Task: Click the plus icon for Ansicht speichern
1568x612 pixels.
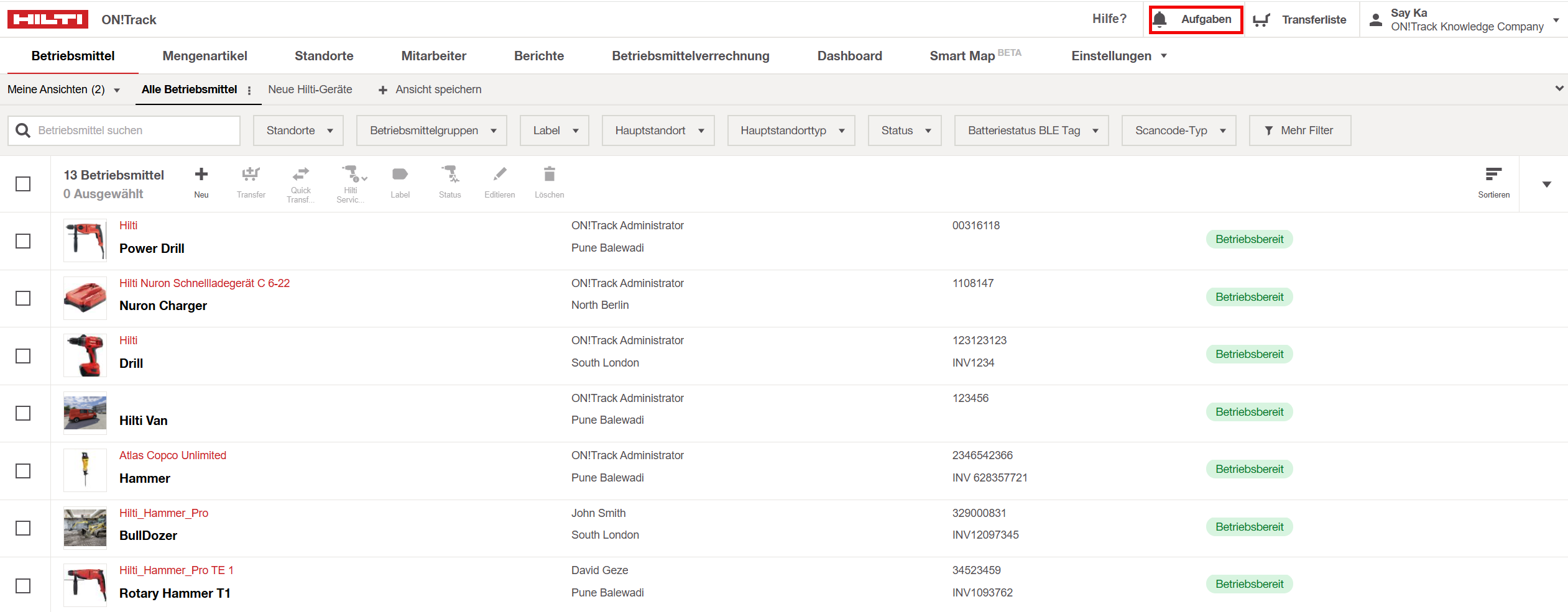Action: click(383, 90)
